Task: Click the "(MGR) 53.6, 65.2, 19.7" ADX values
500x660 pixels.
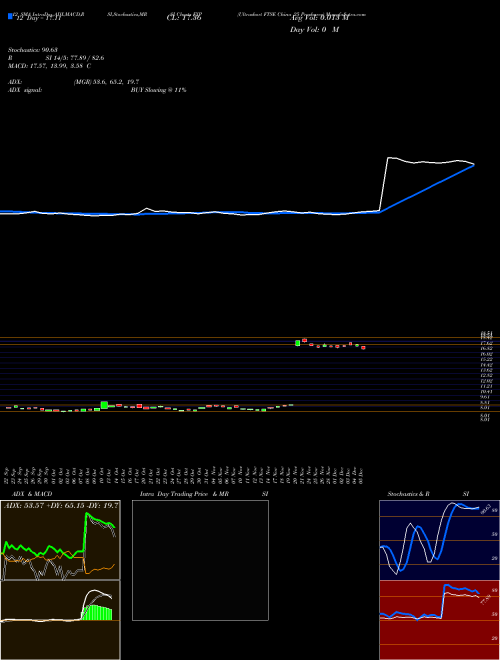Action: coord(106,82)
